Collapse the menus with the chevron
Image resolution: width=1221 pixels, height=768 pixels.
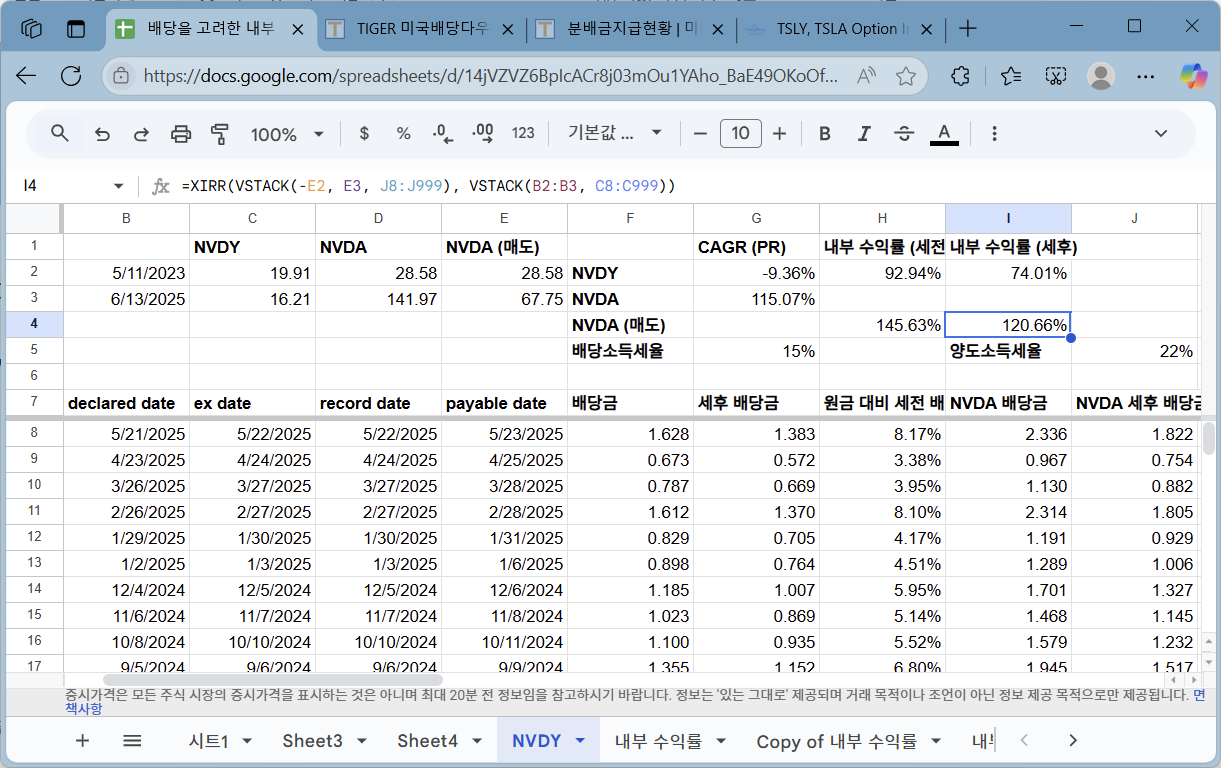(1161, 133)
